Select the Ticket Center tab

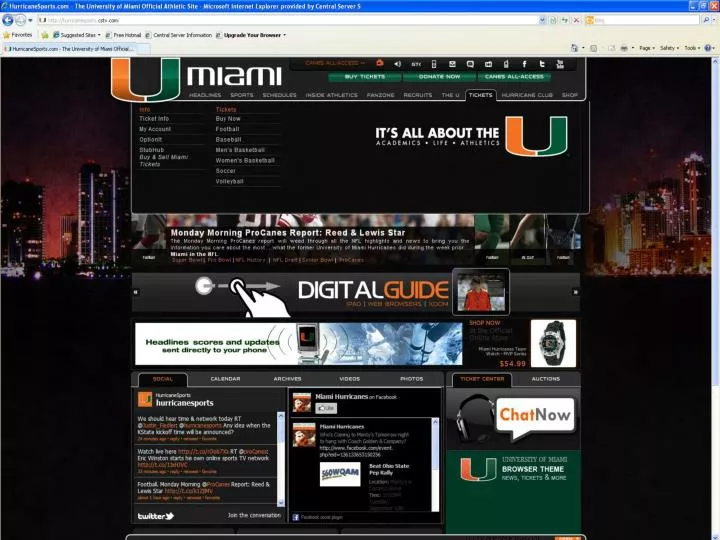coord(482,379)
